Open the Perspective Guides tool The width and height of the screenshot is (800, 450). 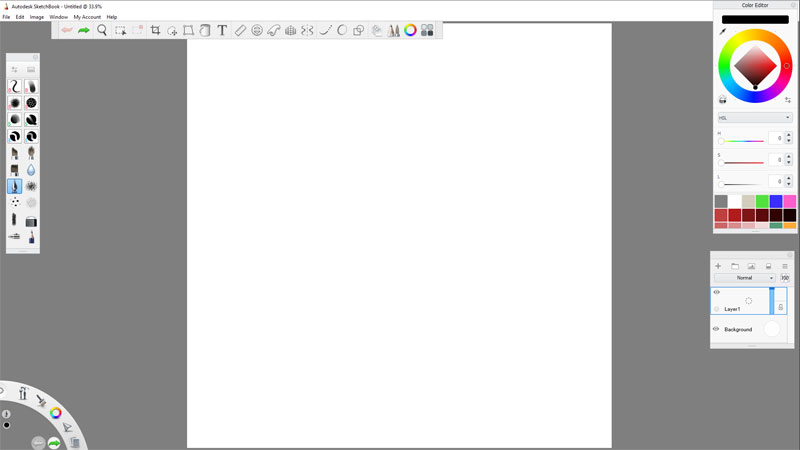tap(290, 31)
